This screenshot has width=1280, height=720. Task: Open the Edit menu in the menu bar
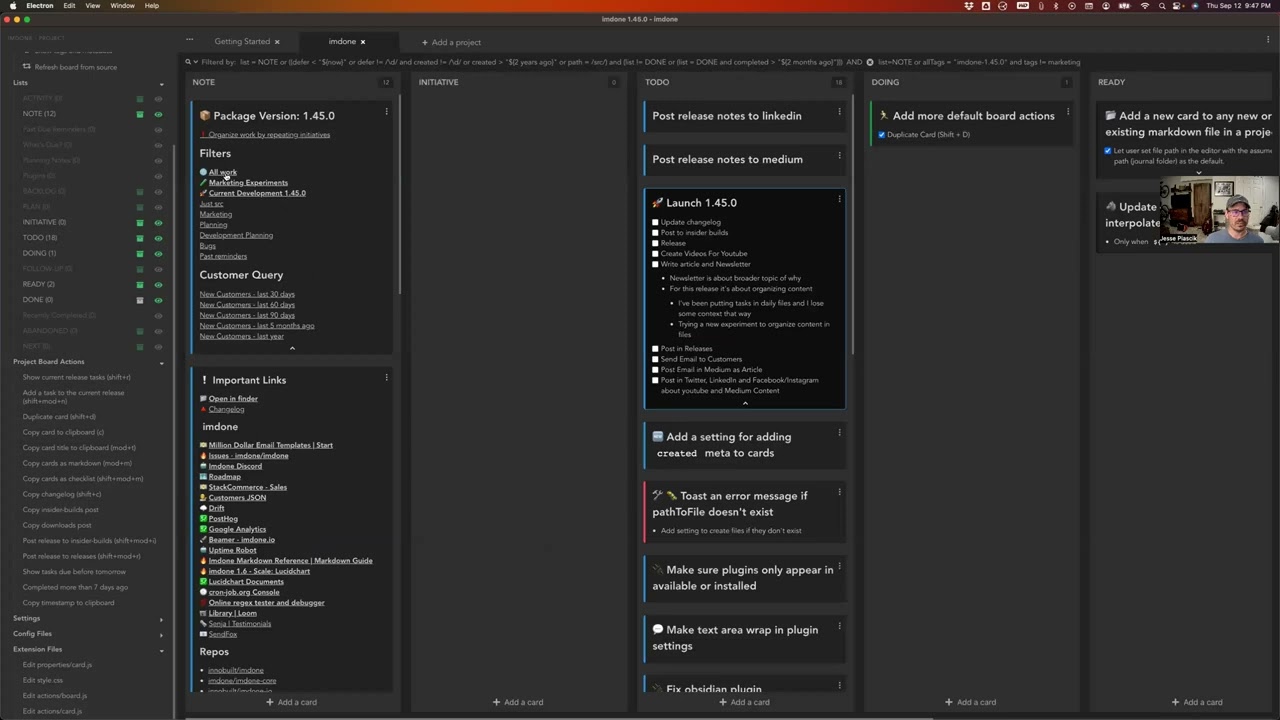click(x=69, y=6)
